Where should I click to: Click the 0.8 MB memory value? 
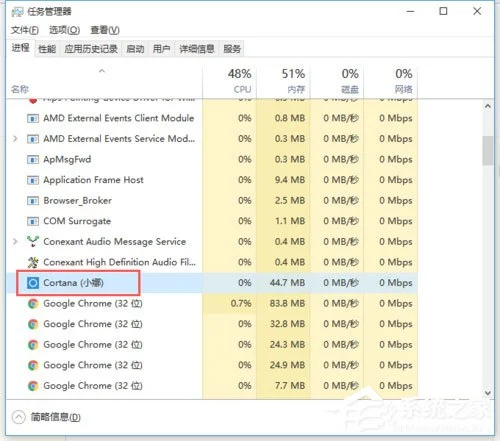(290, 118)
